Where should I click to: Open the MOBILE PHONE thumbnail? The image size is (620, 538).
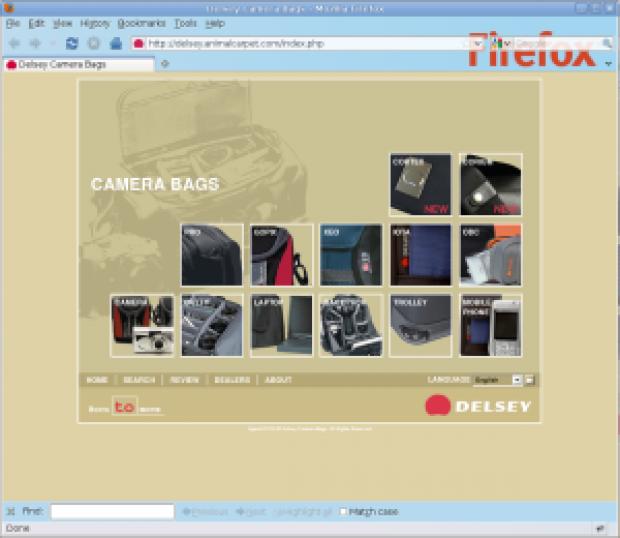491,325
